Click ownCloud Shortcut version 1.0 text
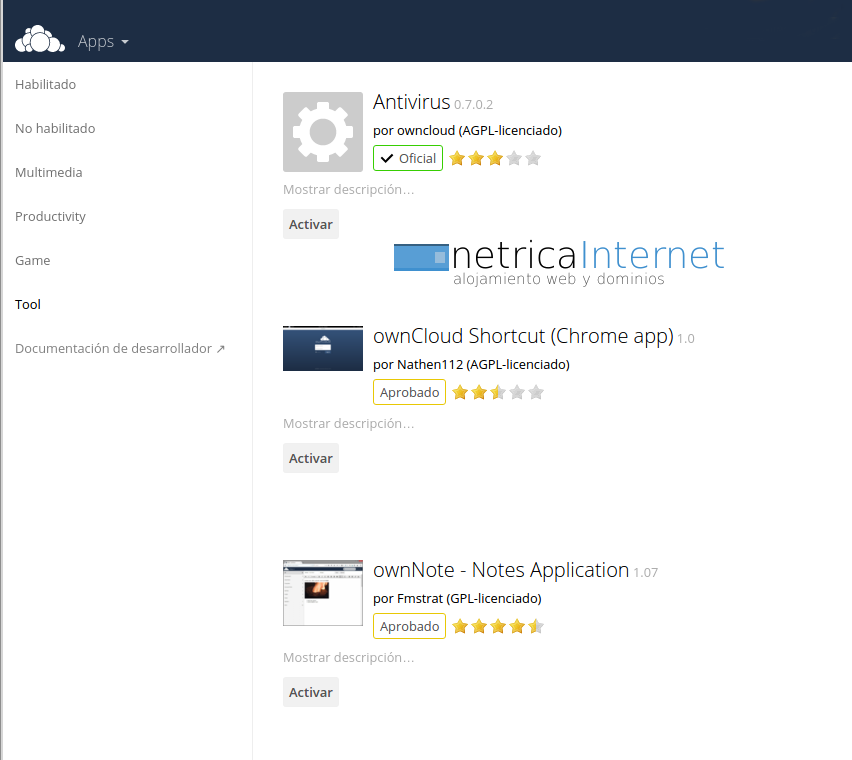Screen dimensions: 852x760 tap(686, 338)
